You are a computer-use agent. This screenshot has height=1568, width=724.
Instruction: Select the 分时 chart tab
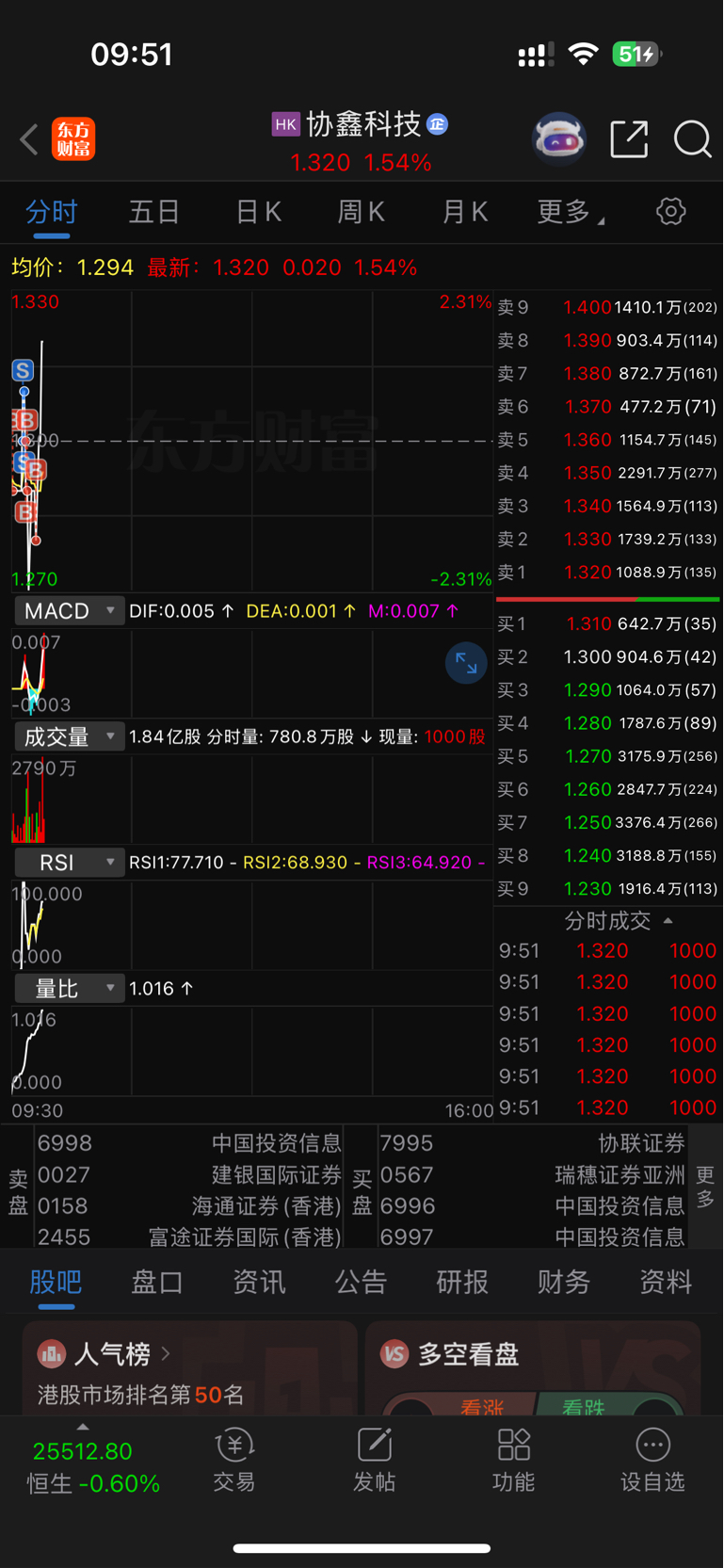(51, 212)
